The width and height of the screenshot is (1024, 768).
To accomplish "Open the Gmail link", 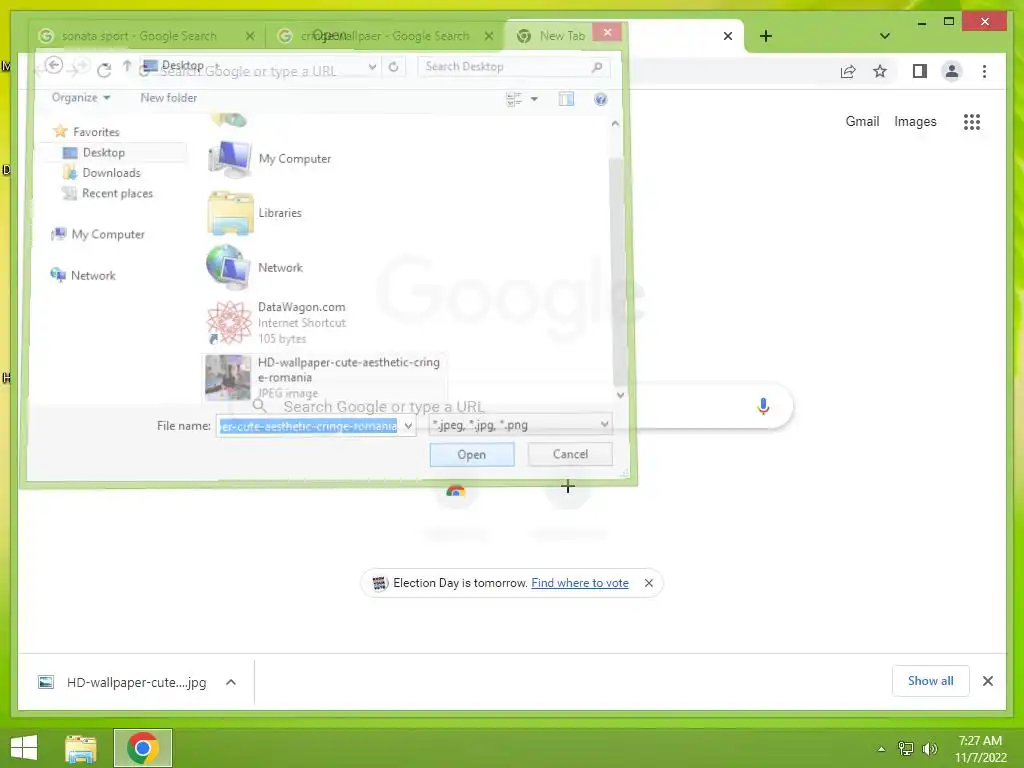I will [x=862, y=121].
